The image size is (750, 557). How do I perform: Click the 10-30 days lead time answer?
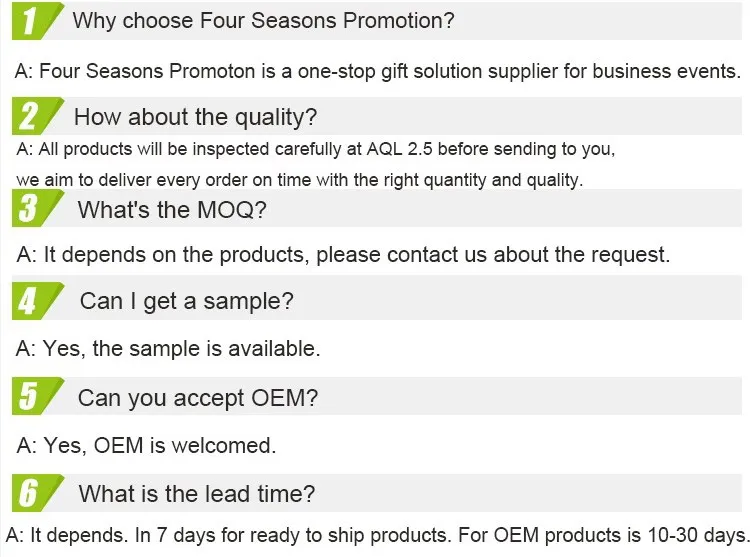pyautogui.click(x=377, y=533)
